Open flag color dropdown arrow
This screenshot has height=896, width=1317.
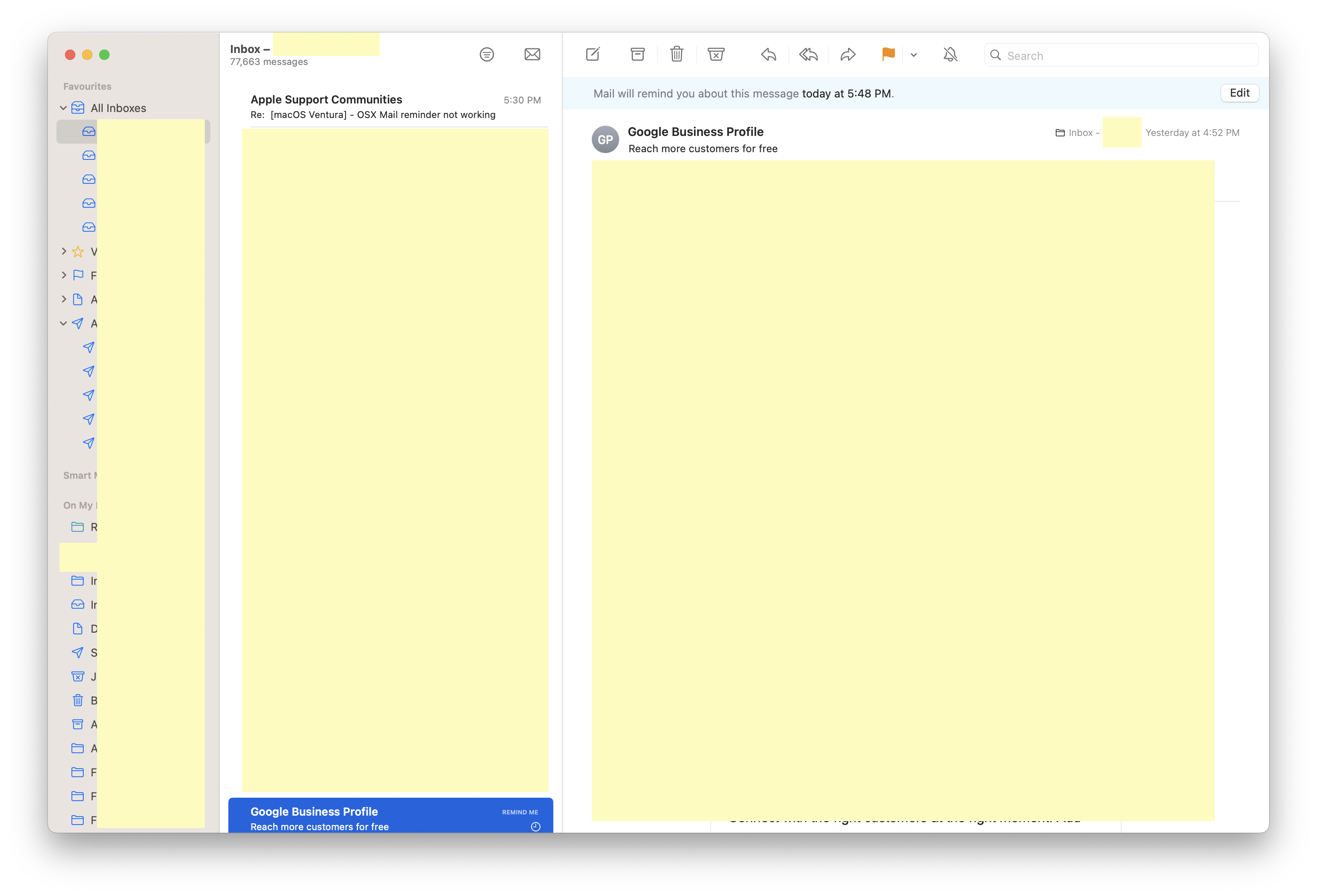click(913, 55)
